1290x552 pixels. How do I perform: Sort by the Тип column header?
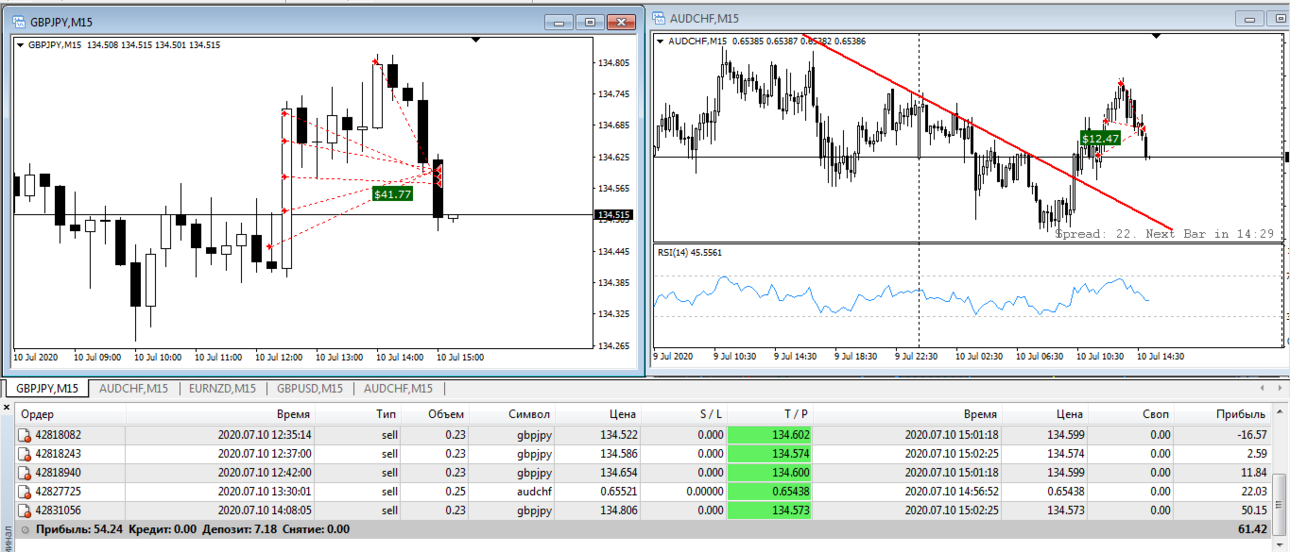[x=360, y=414]
